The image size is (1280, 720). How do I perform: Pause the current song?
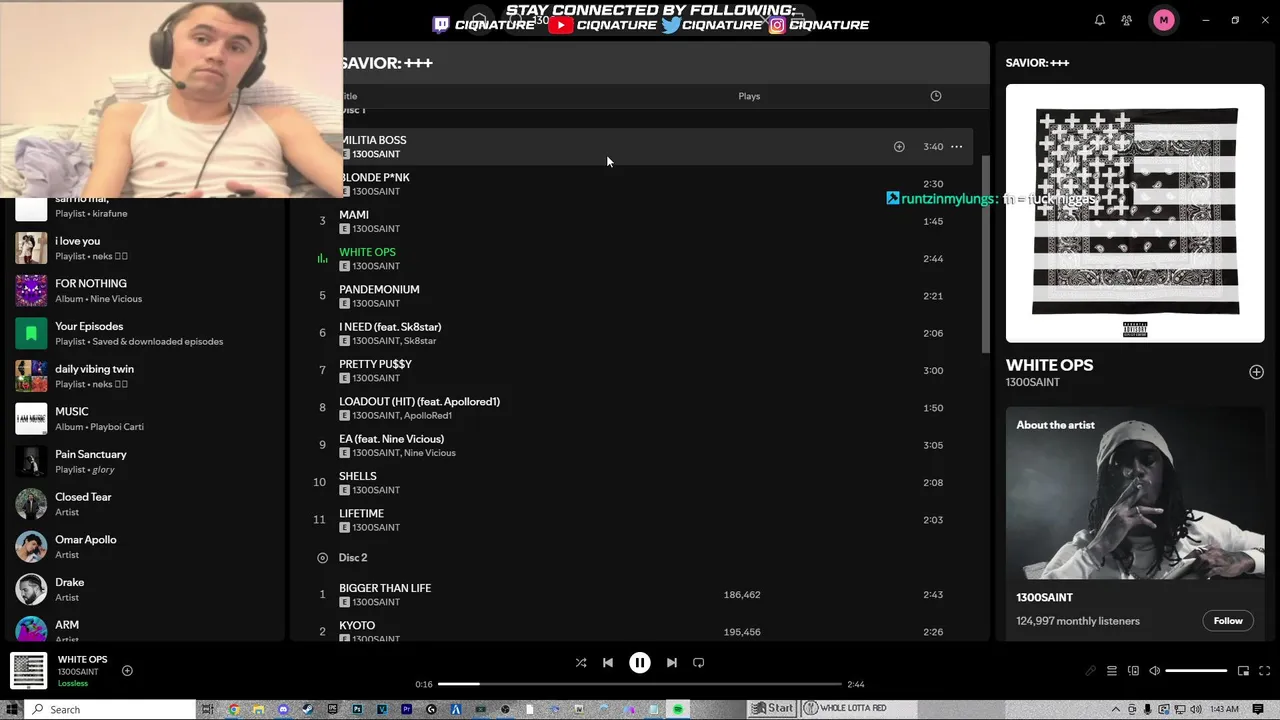coord(640,662)
